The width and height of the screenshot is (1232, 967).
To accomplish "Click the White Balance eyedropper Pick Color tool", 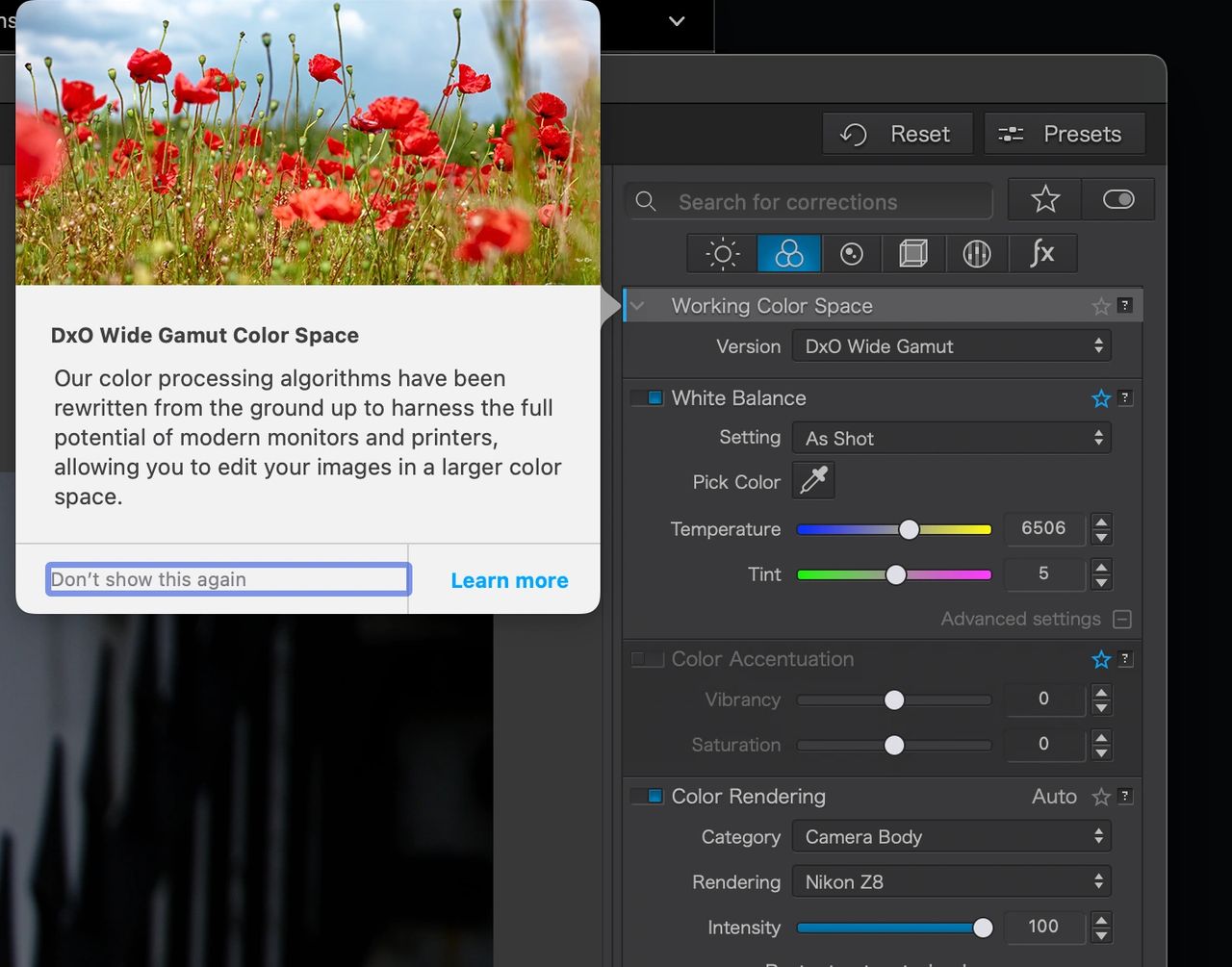I will pyautogui.click(x=813, y=481).
